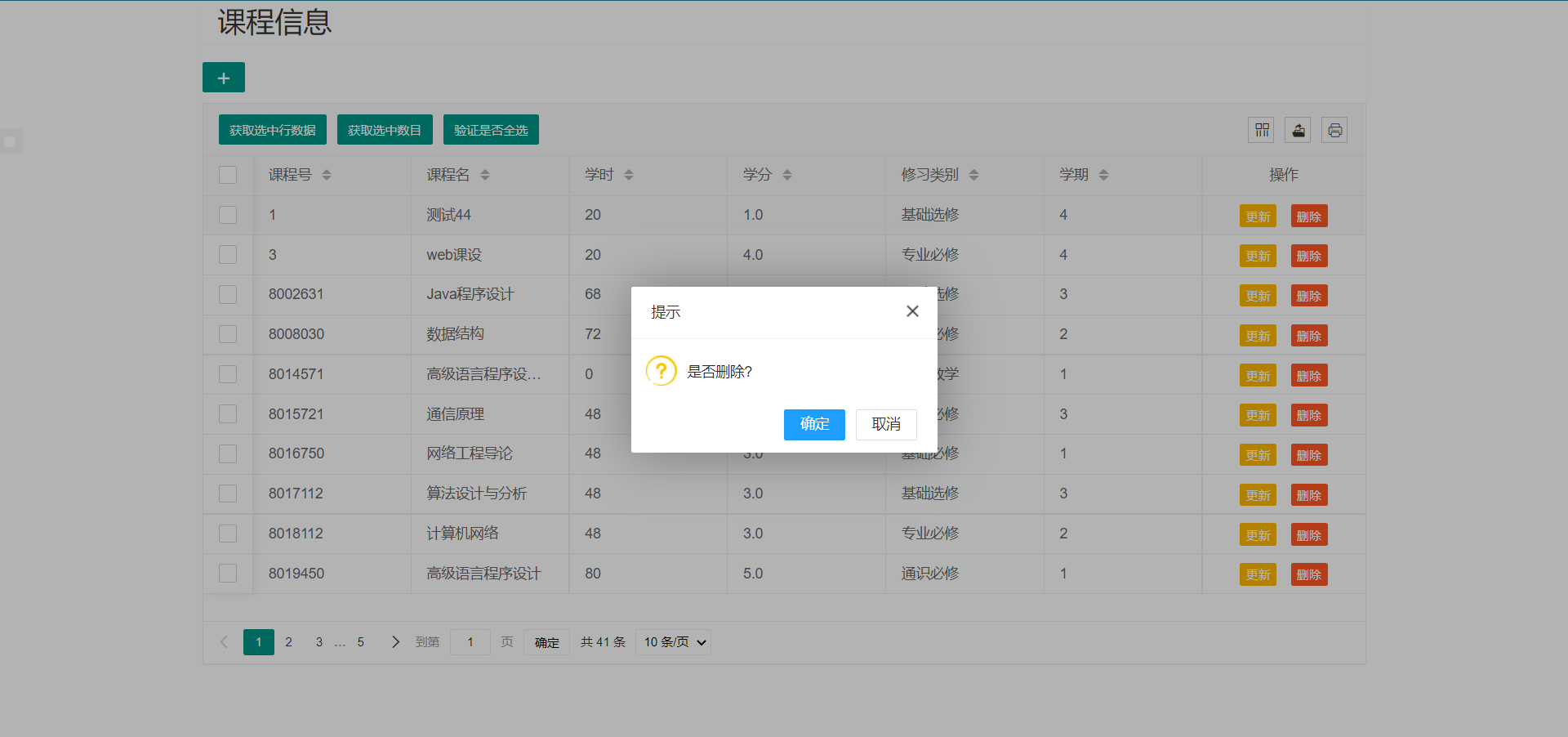
Task: Click 更新 for course 8014571
Action: [x=1258, y=376]
